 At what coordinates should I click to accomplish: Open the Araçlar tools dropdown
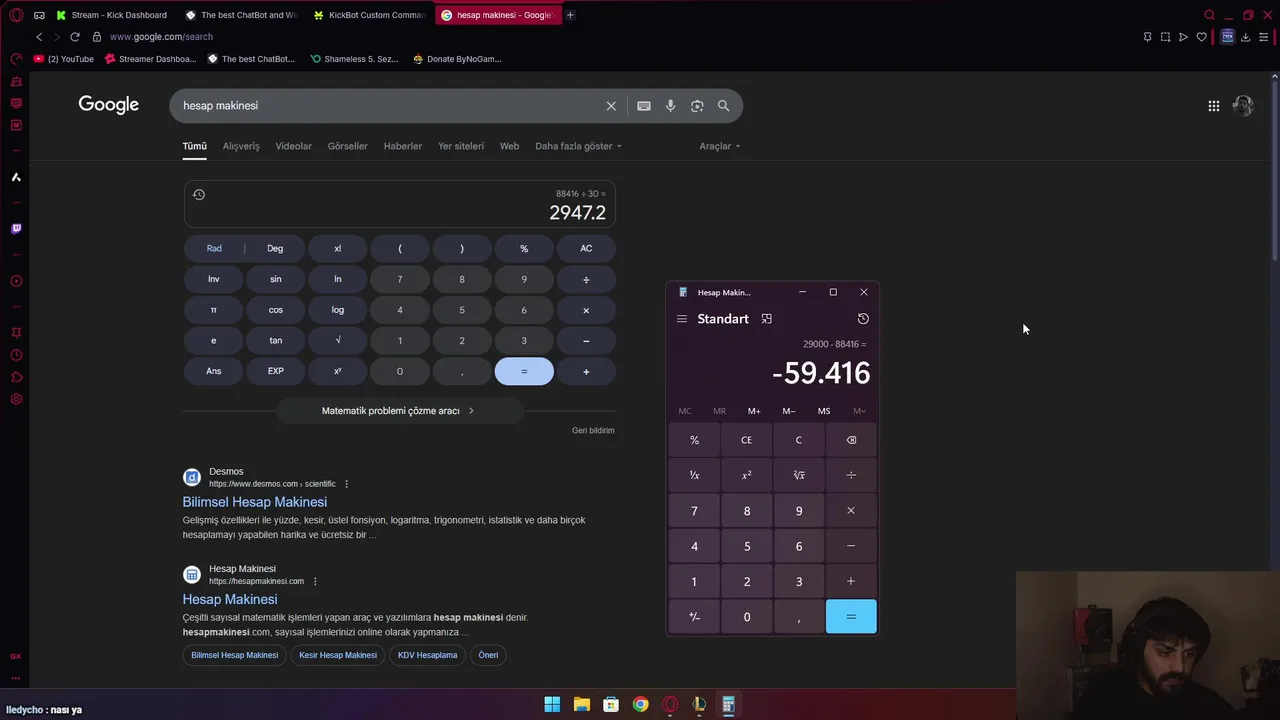coord(720,146)
